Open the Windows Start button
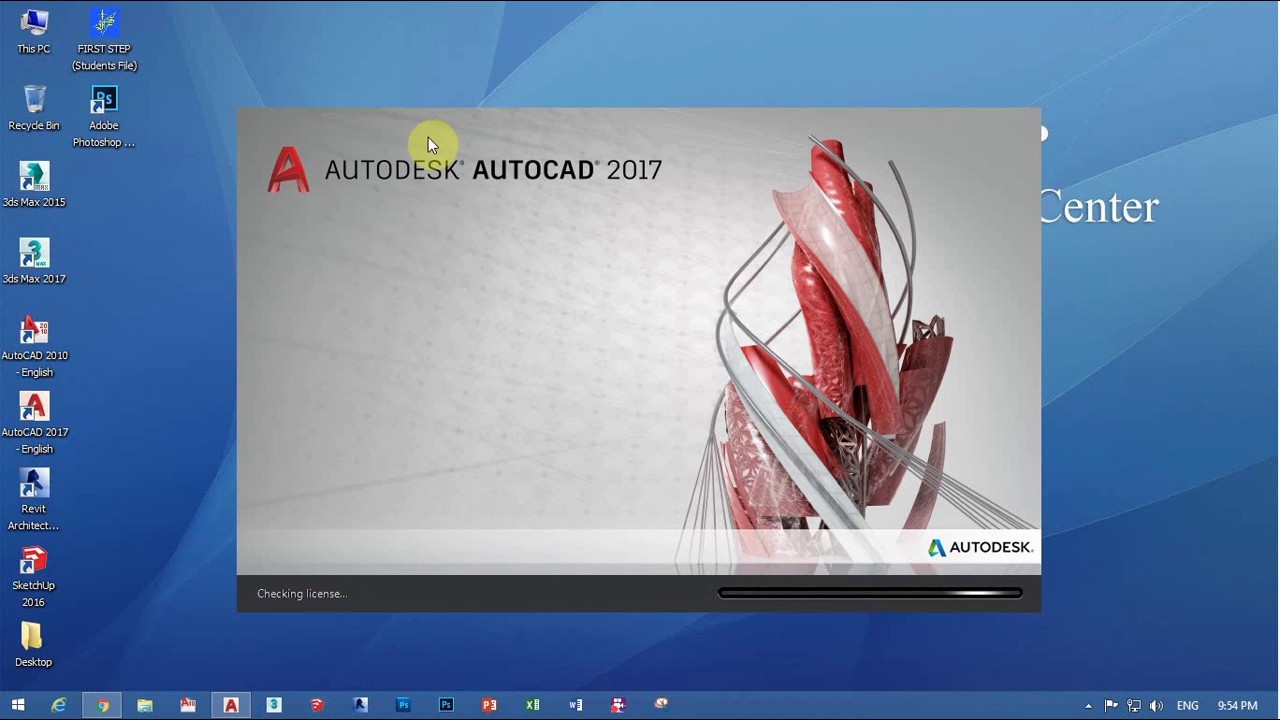 pos(17,705)
